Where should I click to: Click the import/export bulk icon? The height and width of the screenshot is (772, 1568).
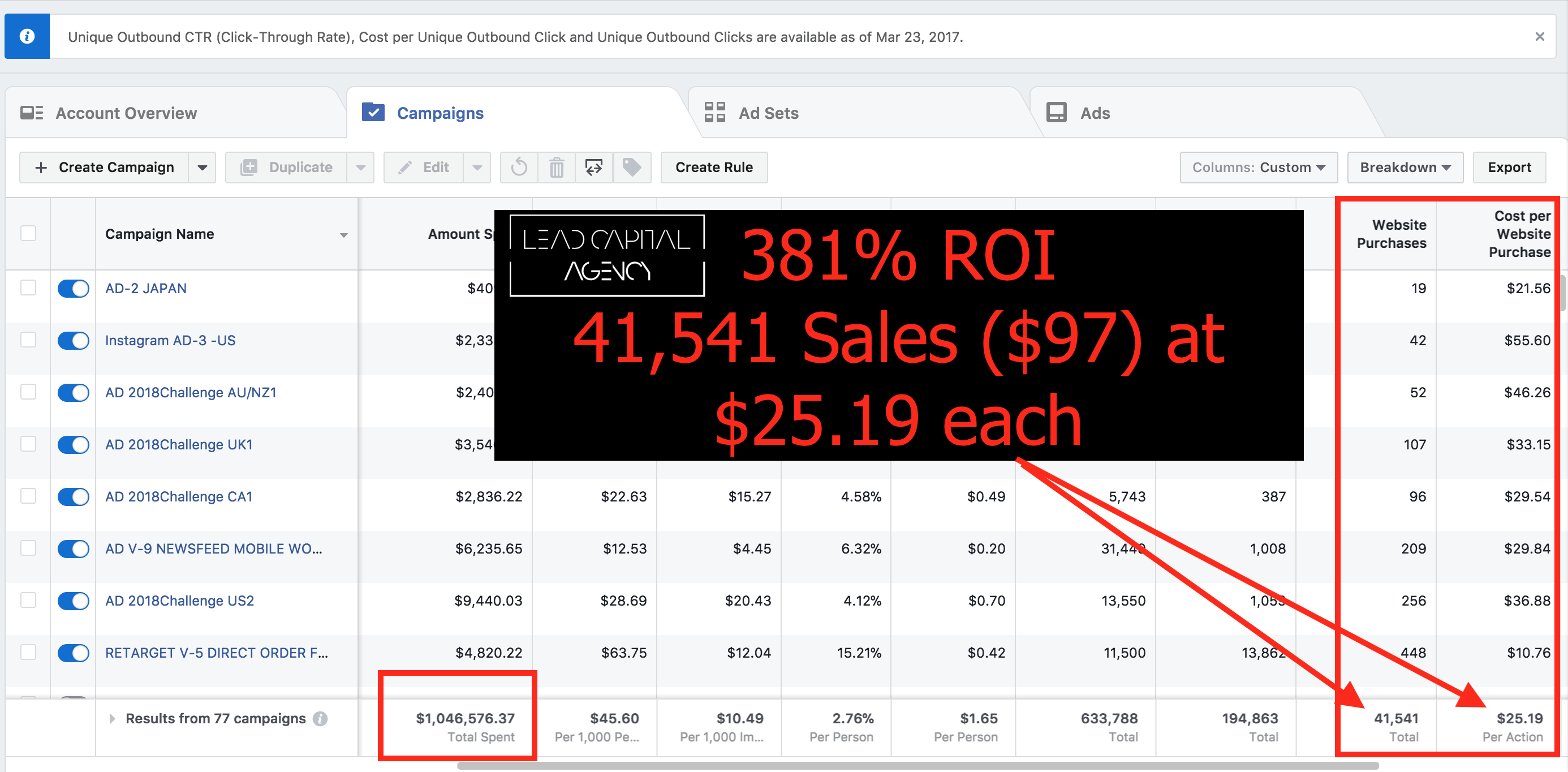coord(594,168)
